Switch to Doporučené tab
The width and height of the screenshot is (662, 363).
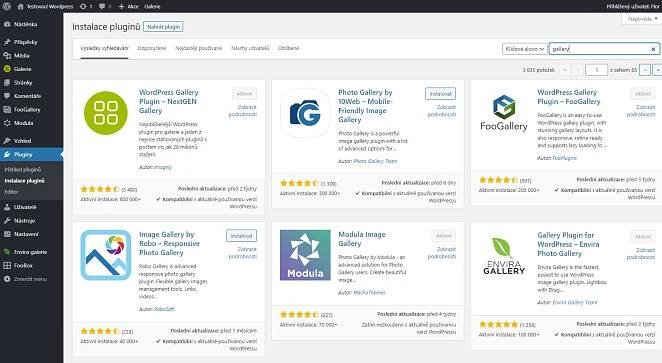point(152,48)
